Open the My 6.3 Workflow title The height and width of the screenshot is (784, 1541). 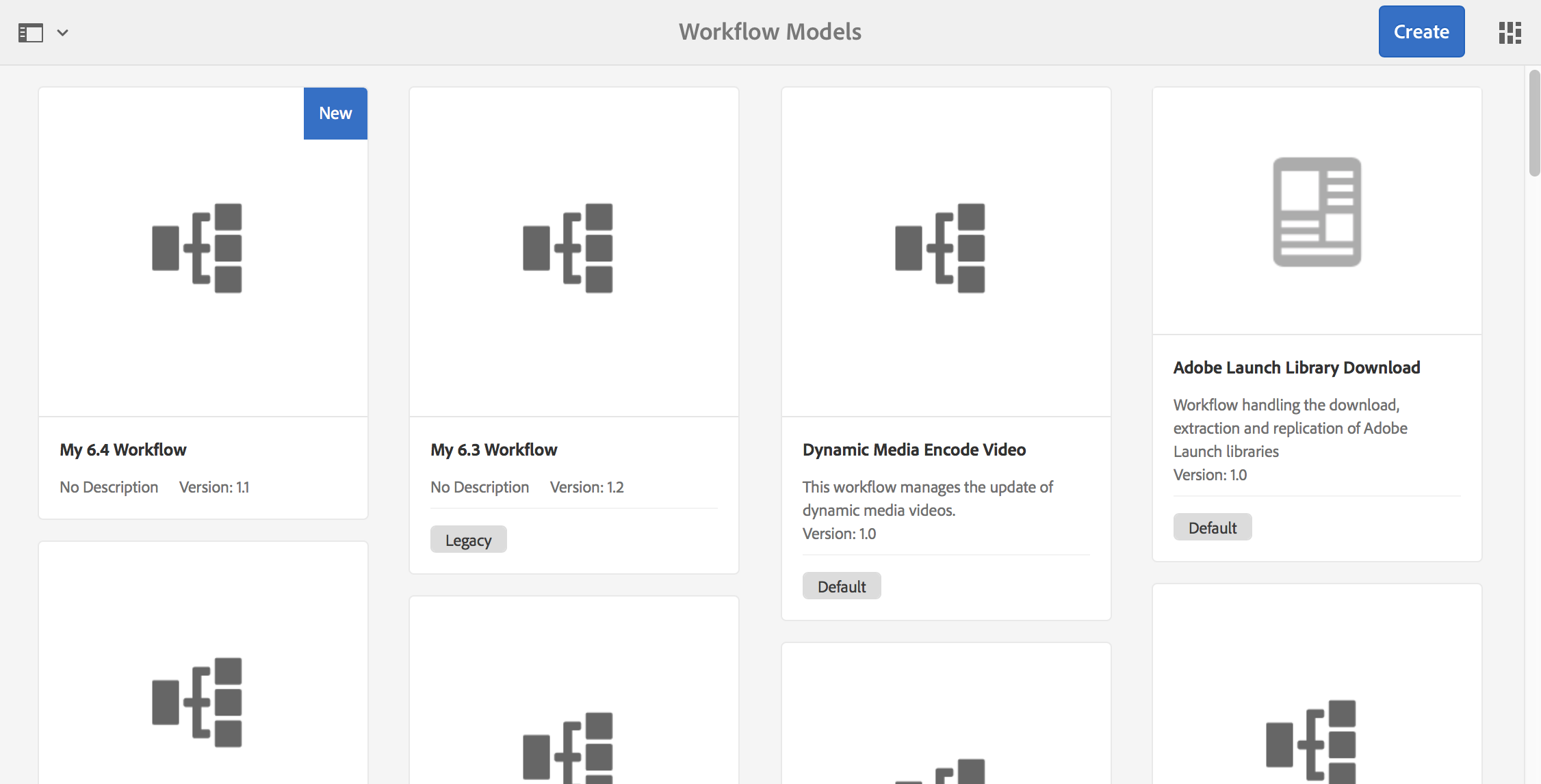[x=493, y=449]
